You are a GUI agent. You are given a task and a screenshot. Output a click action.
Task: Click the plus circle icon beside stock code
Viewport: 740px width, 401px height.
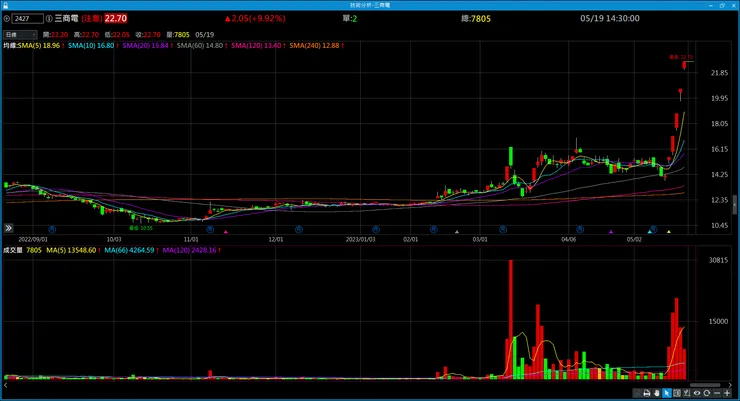tap(7, 18)
